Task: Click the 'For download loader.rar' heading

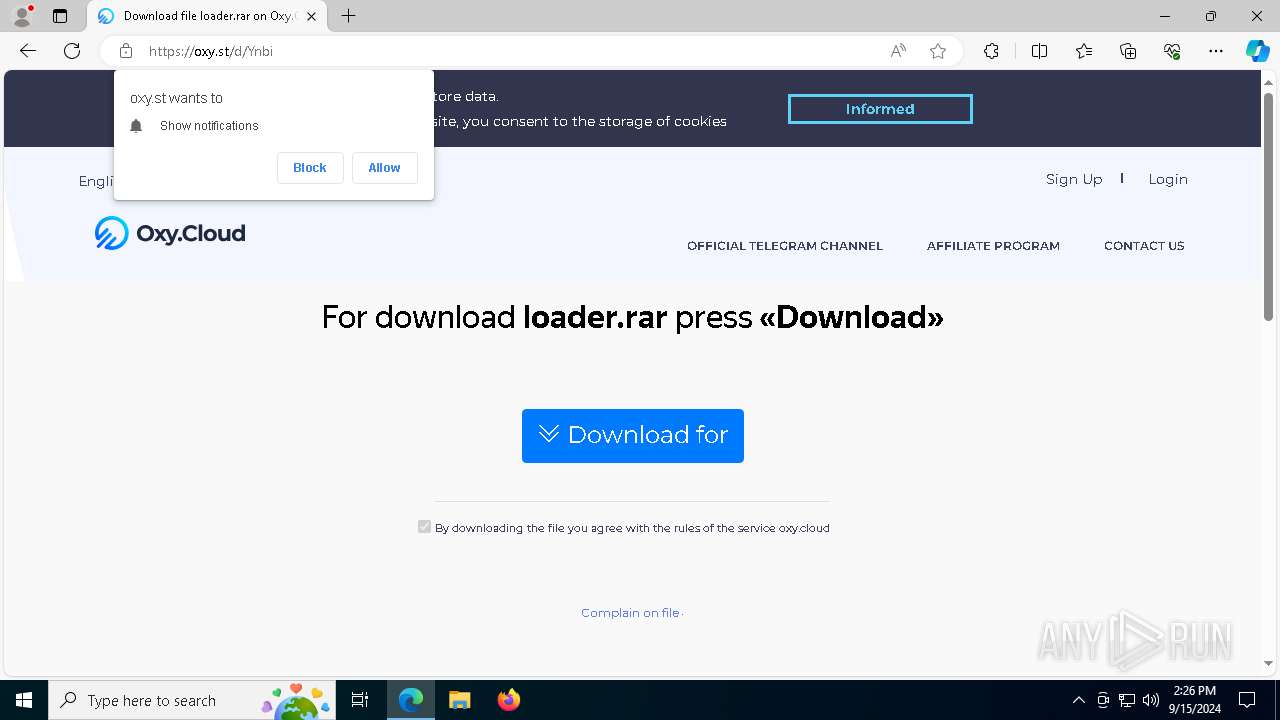Action: [632, 317]
